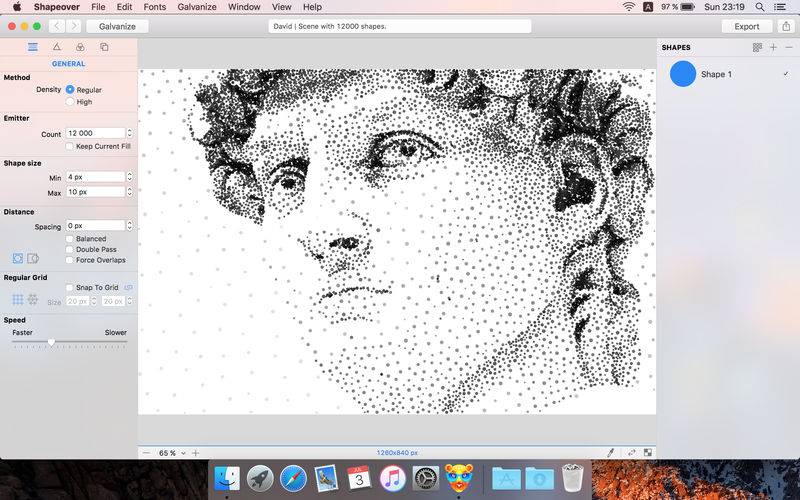Open Finder from the Dock
The image size is (800, 500).
[227, 479]
